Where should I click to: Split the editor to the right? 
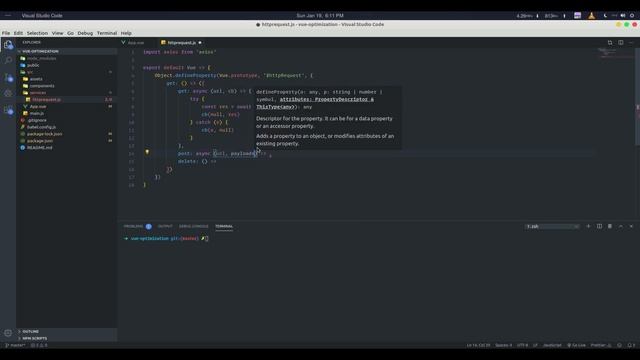620,42
